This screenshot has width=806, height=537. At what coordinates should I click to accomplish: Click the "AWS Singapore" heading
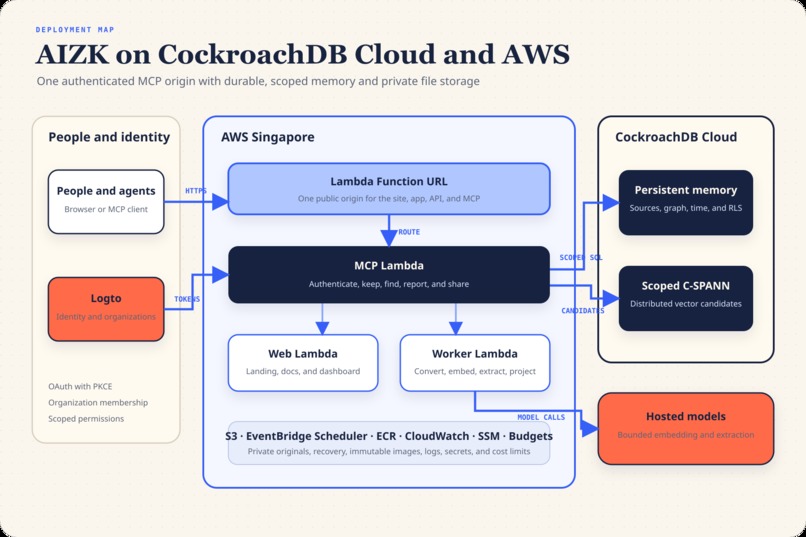coord(268,137)
